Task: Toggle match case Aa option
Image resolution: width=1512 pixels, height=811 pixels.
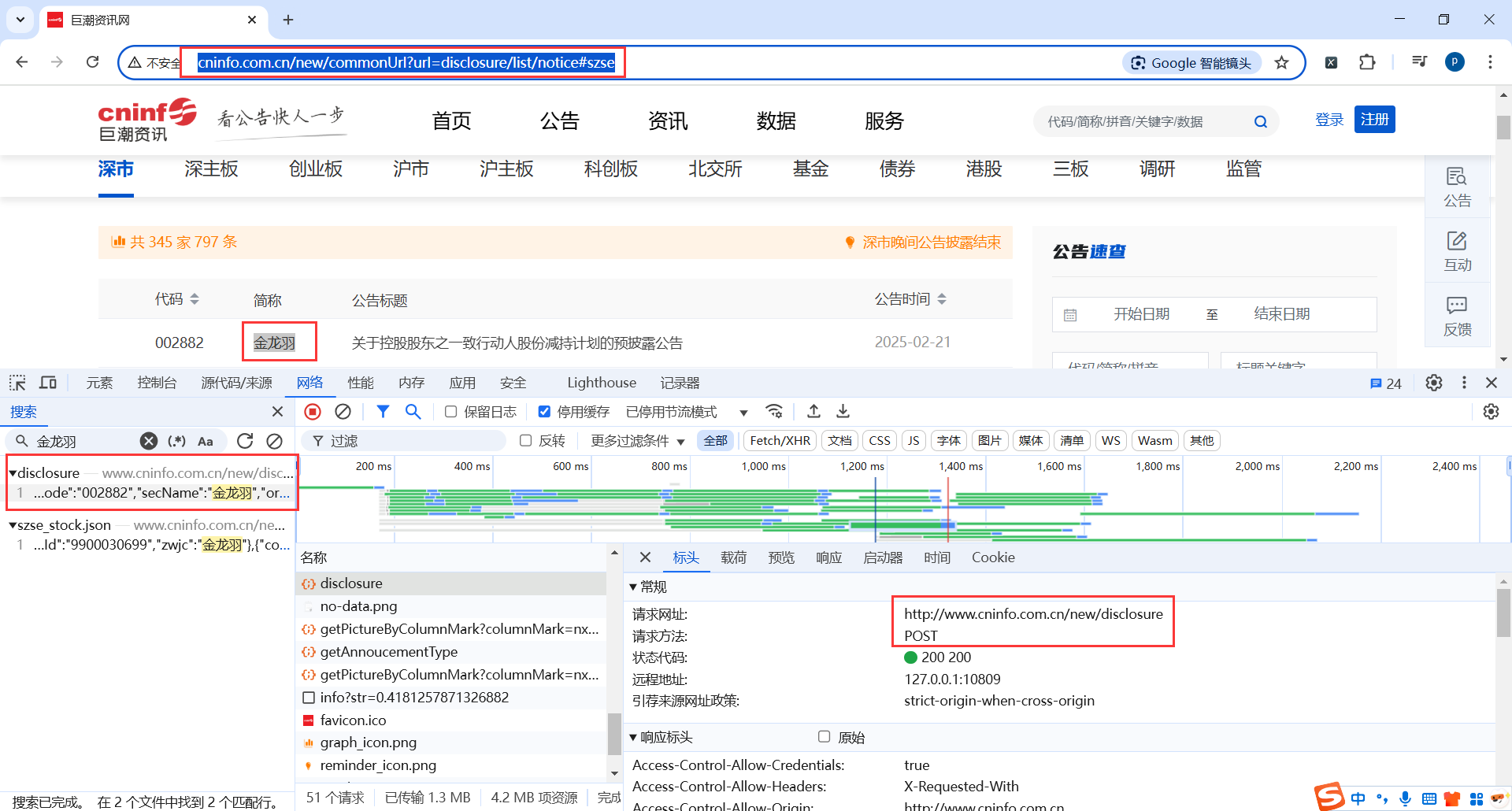Action: [206, 441]
